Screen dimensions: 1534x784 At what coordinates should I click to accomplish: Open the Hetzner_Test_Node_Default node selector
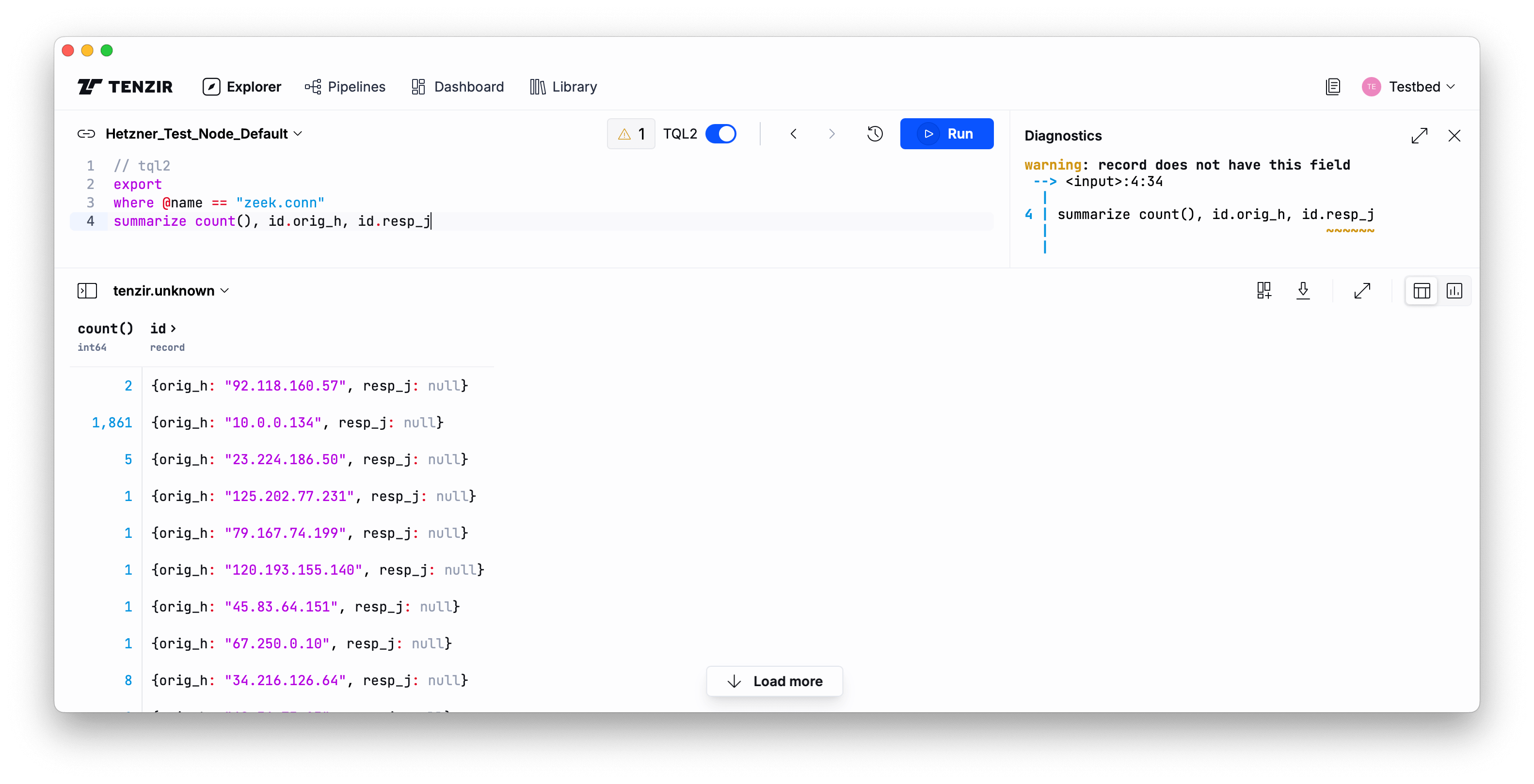tap(204, 134)
